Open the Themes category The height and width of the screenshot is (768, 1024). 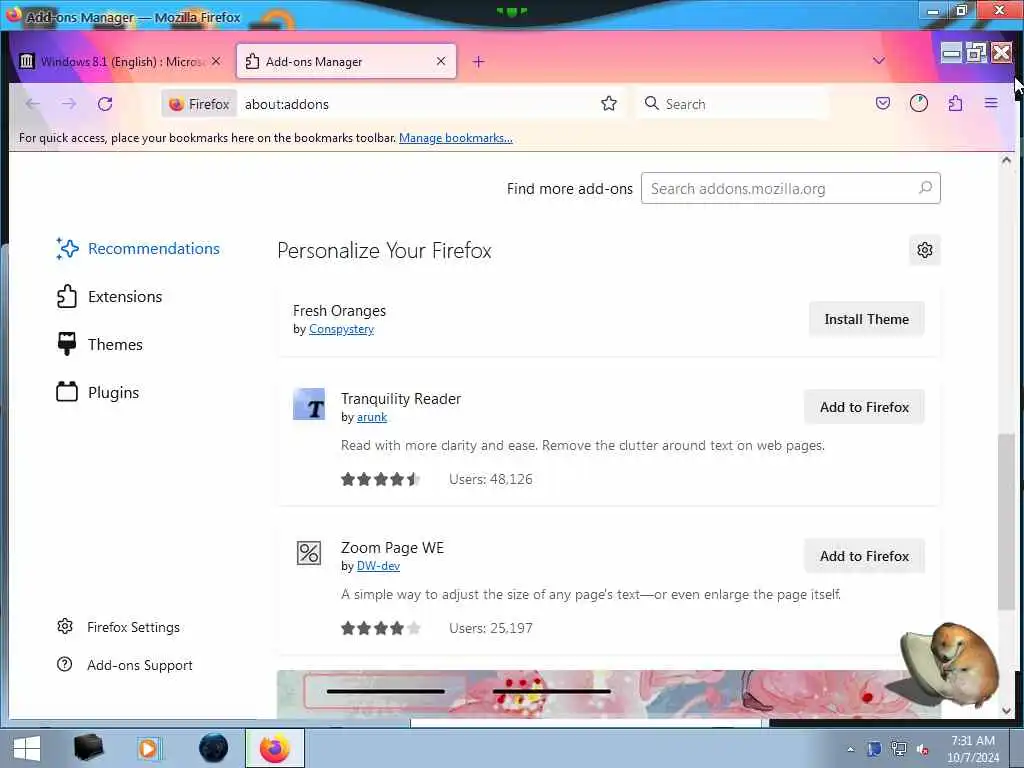point(100,344)
